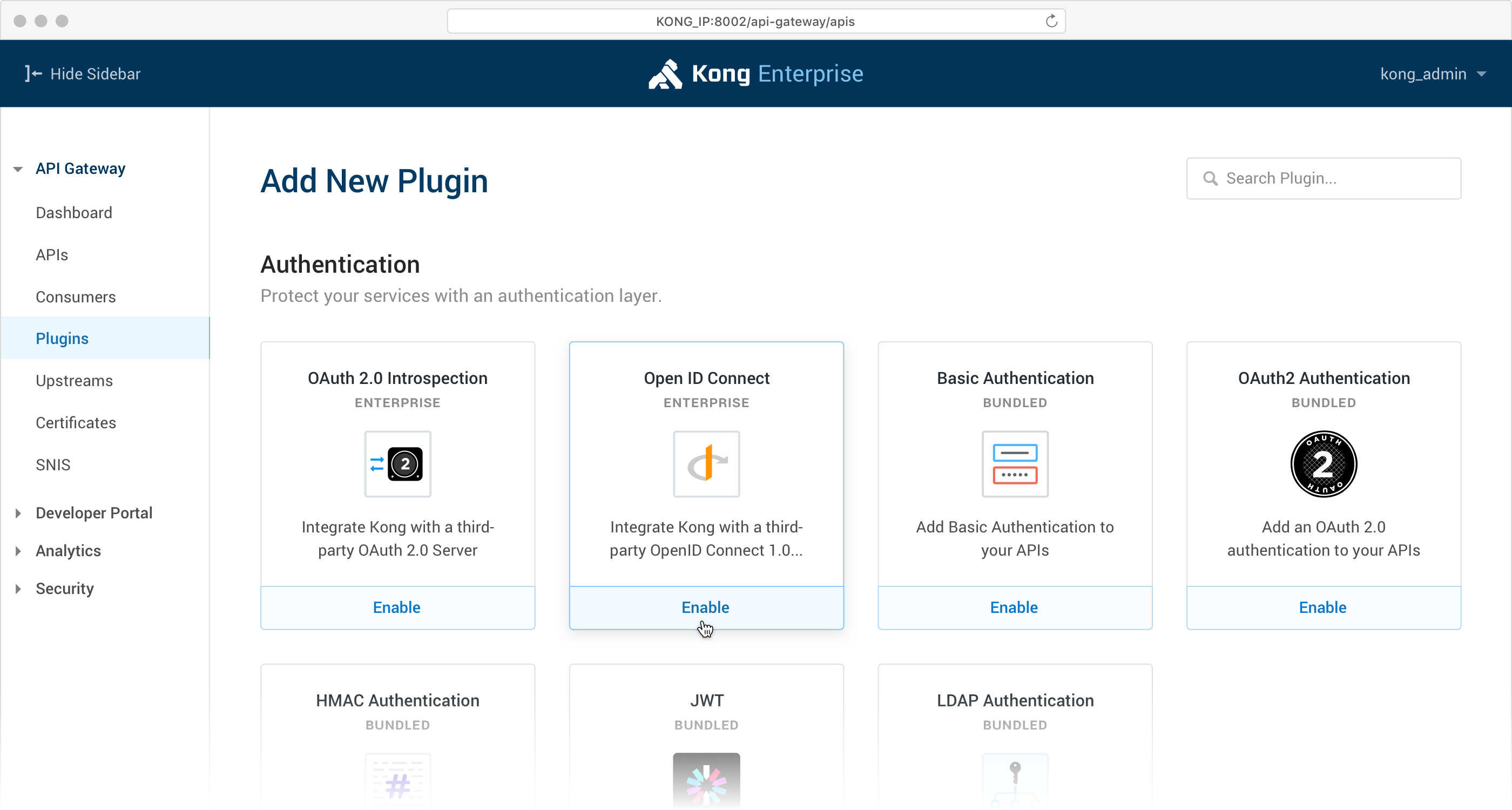Enable the Basic Authentication plugin
Image resolution: width=1512 pixels, height=810 pixels.
[x=1015, y=607]
